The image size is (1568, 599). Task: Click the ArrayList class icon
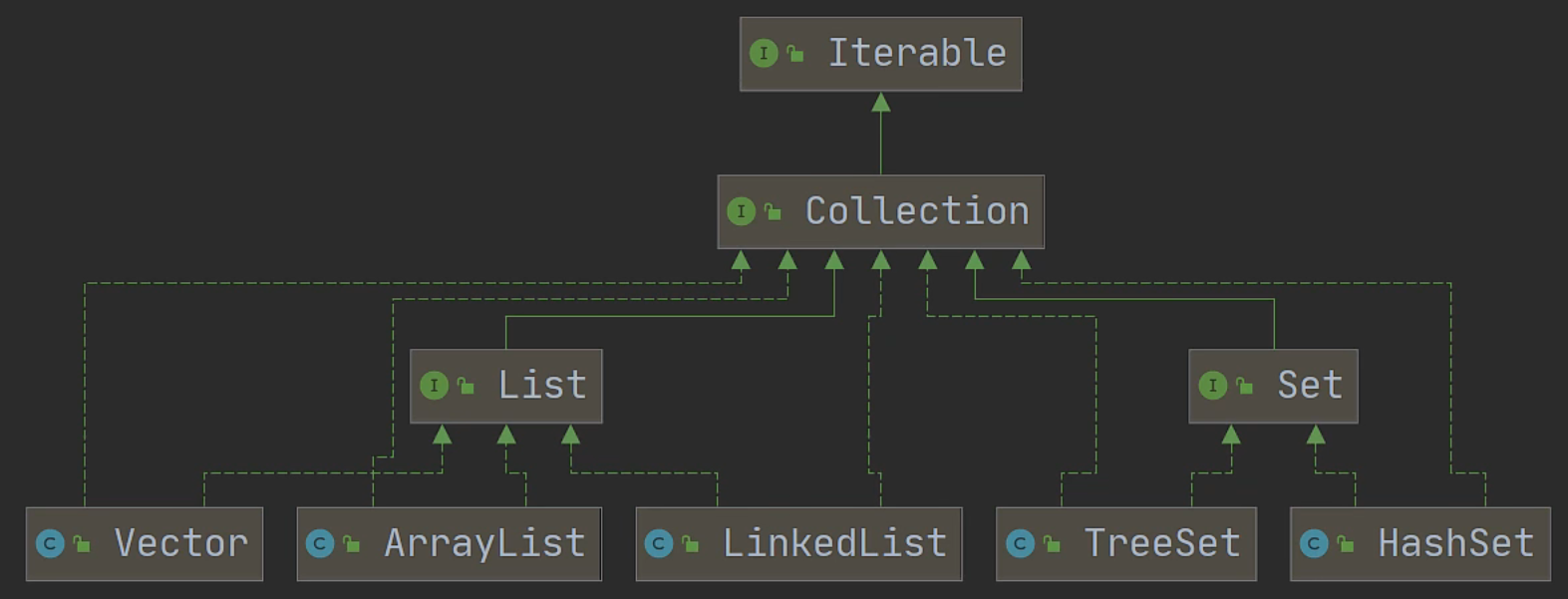coord(320,544)
